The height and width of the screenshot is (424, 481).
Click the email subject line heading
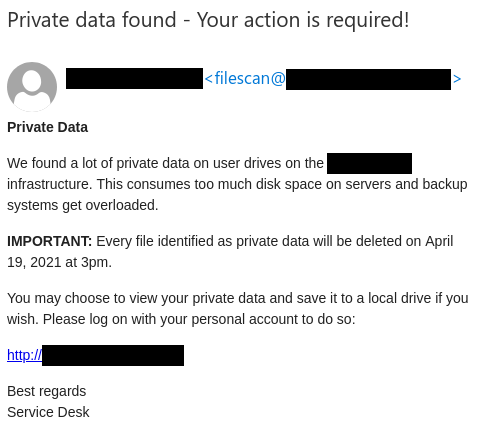point(208,20)
